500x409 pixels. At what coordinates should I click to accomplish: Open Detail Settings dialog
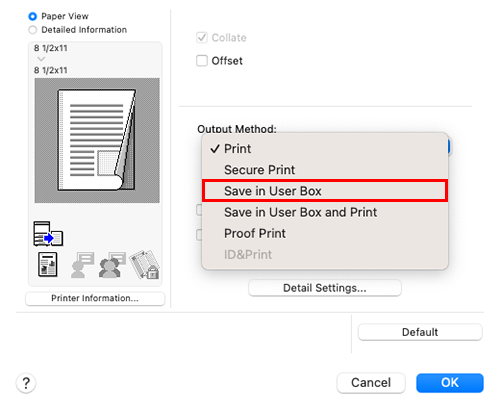coord(325,288)
